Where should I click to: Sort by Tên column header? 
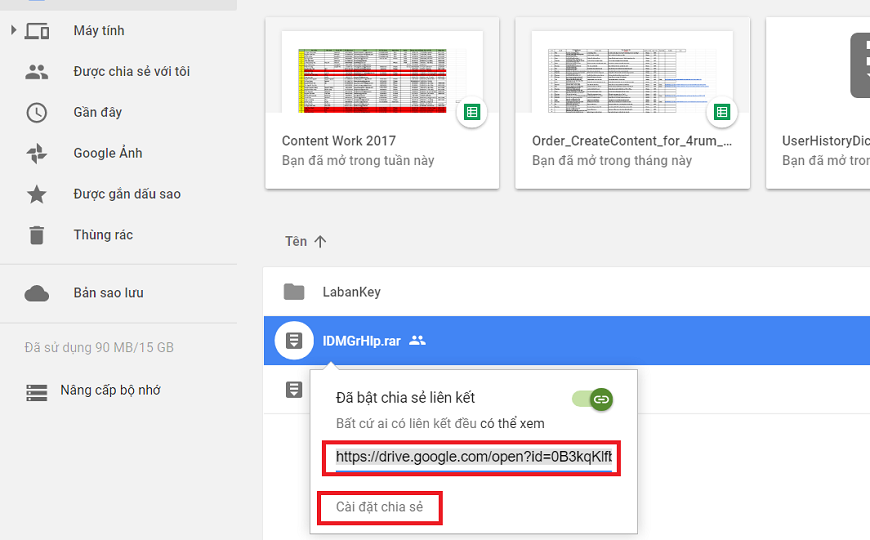296,241
